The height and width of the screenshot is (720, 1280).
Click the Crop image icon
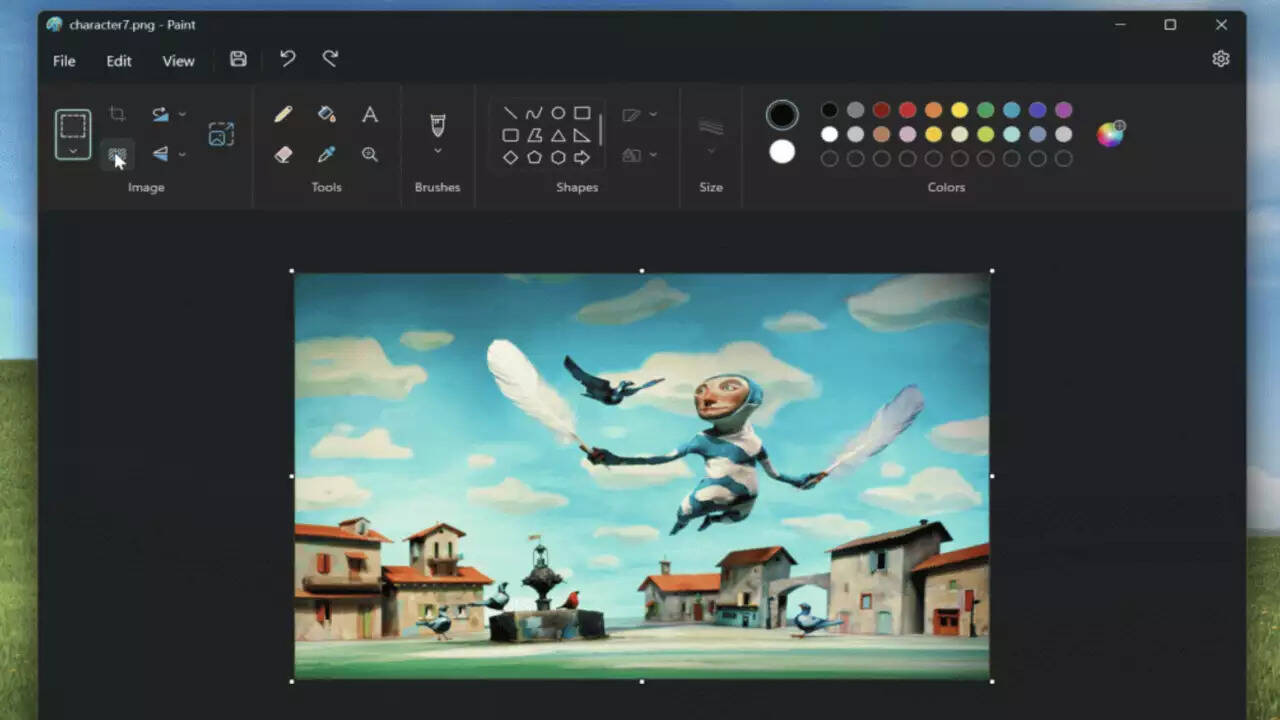click(x=117, y=114)
